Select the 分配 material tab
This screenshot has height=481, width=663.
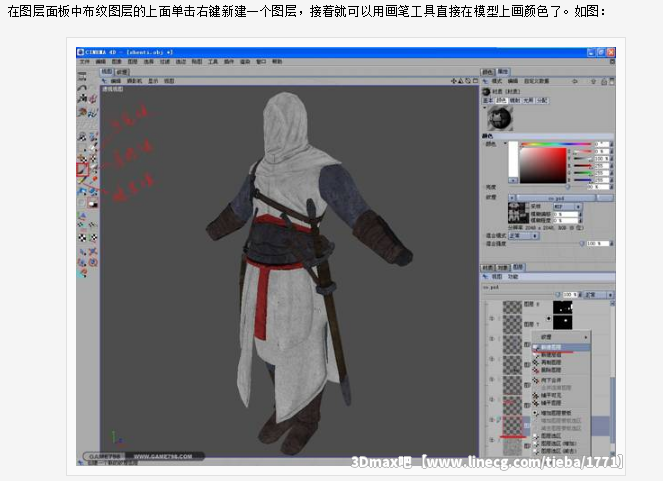click(542, 100)
